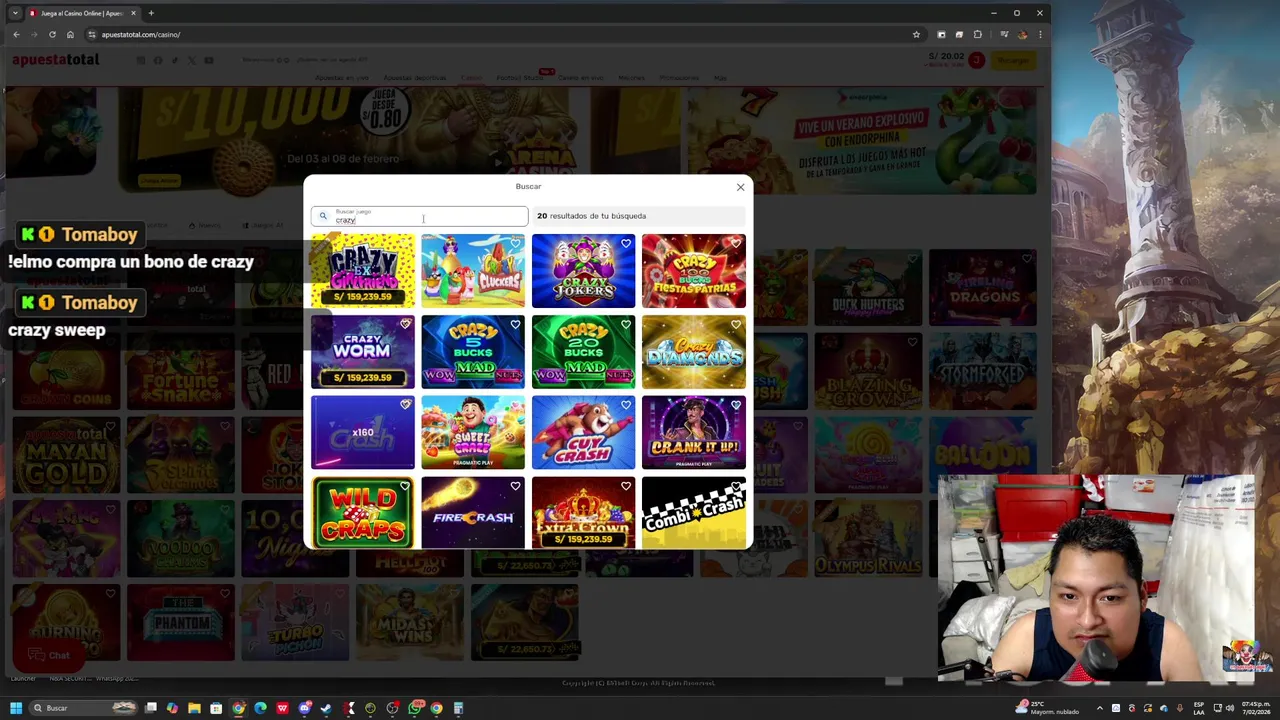Favorite Fire Crash with heart icon

(515, 487)
